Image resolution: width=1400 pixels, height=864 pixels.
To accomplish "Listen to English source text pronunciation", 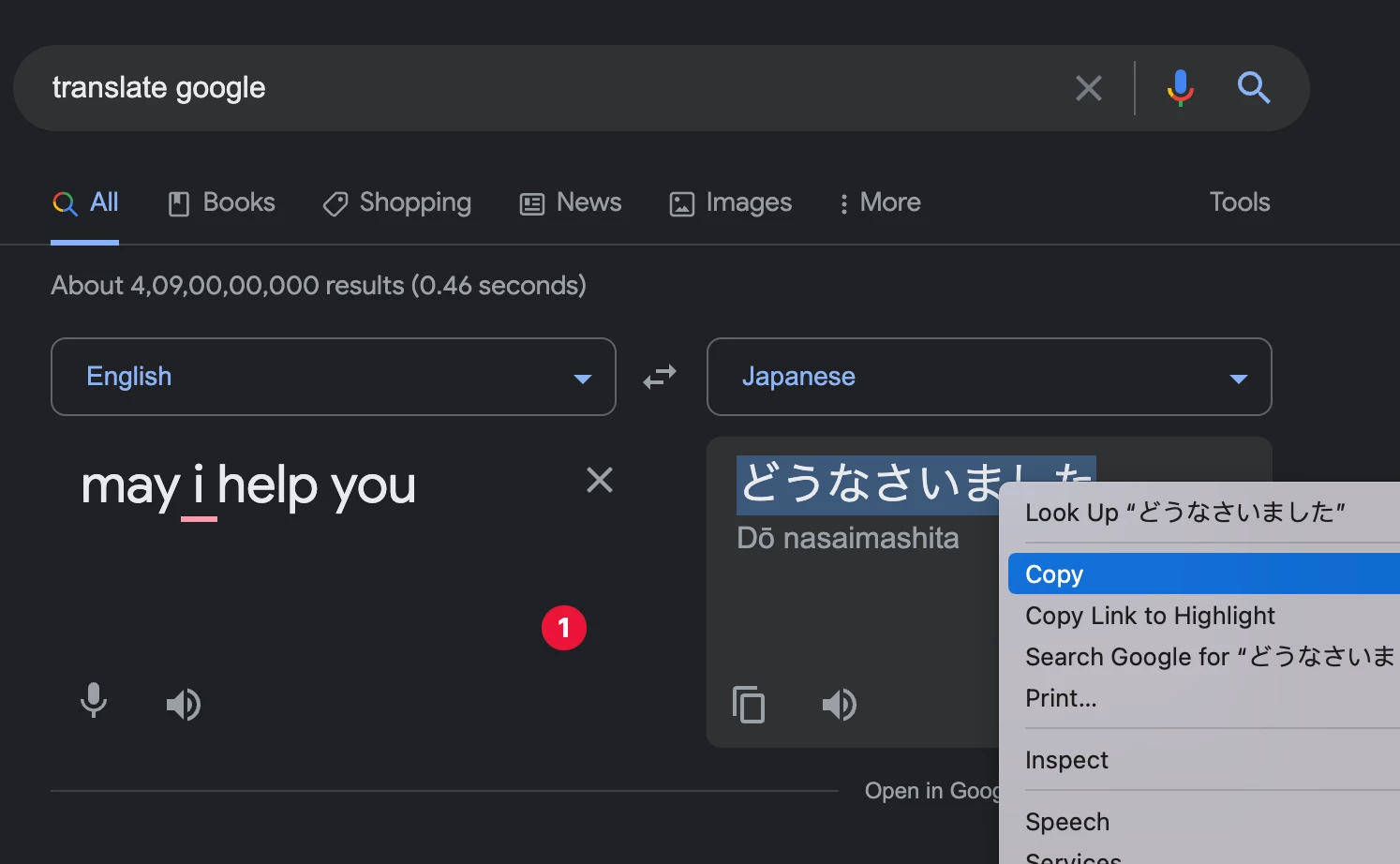I will tap(184, 704).
